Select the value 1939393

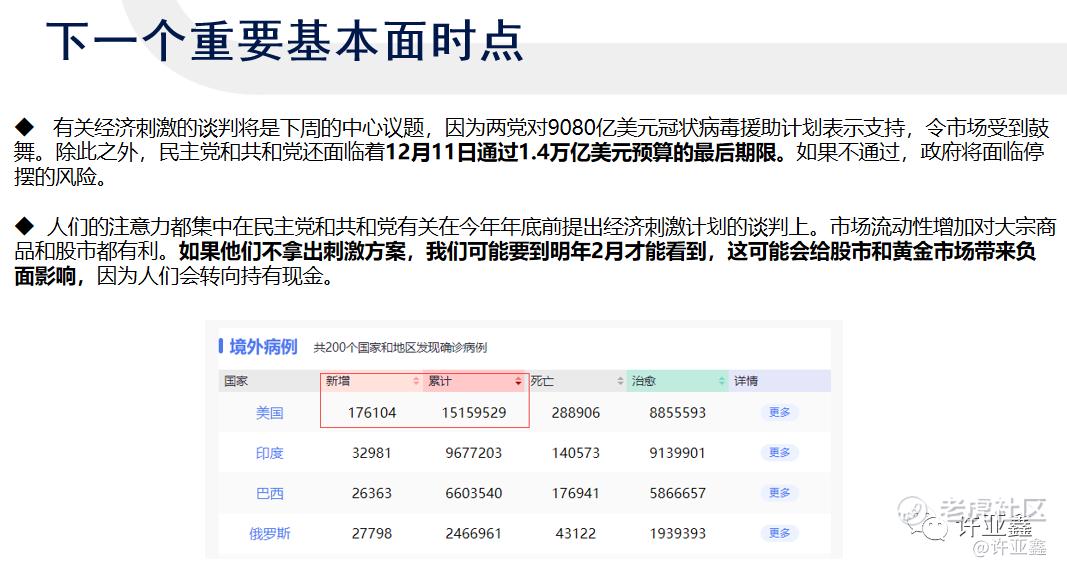tap(678, 533)
